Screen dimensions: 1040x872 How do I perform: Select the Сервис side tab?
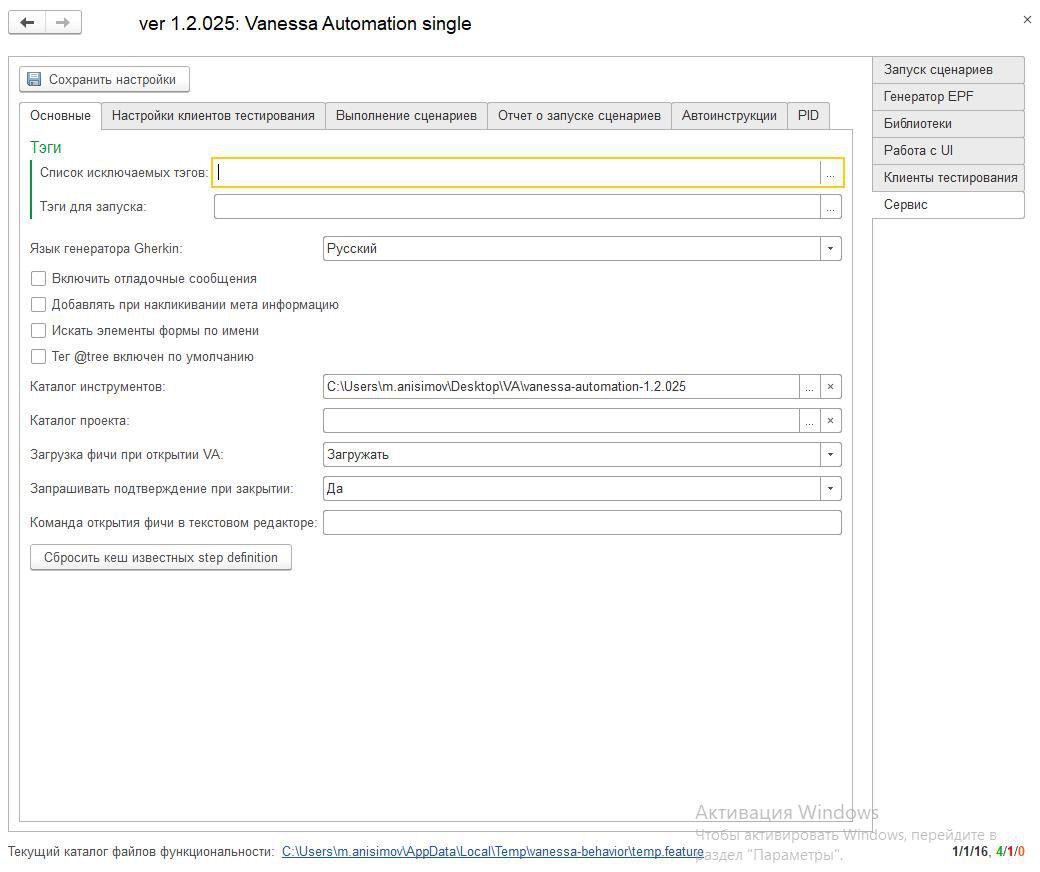pyautogui.click(x=948, y=205)
